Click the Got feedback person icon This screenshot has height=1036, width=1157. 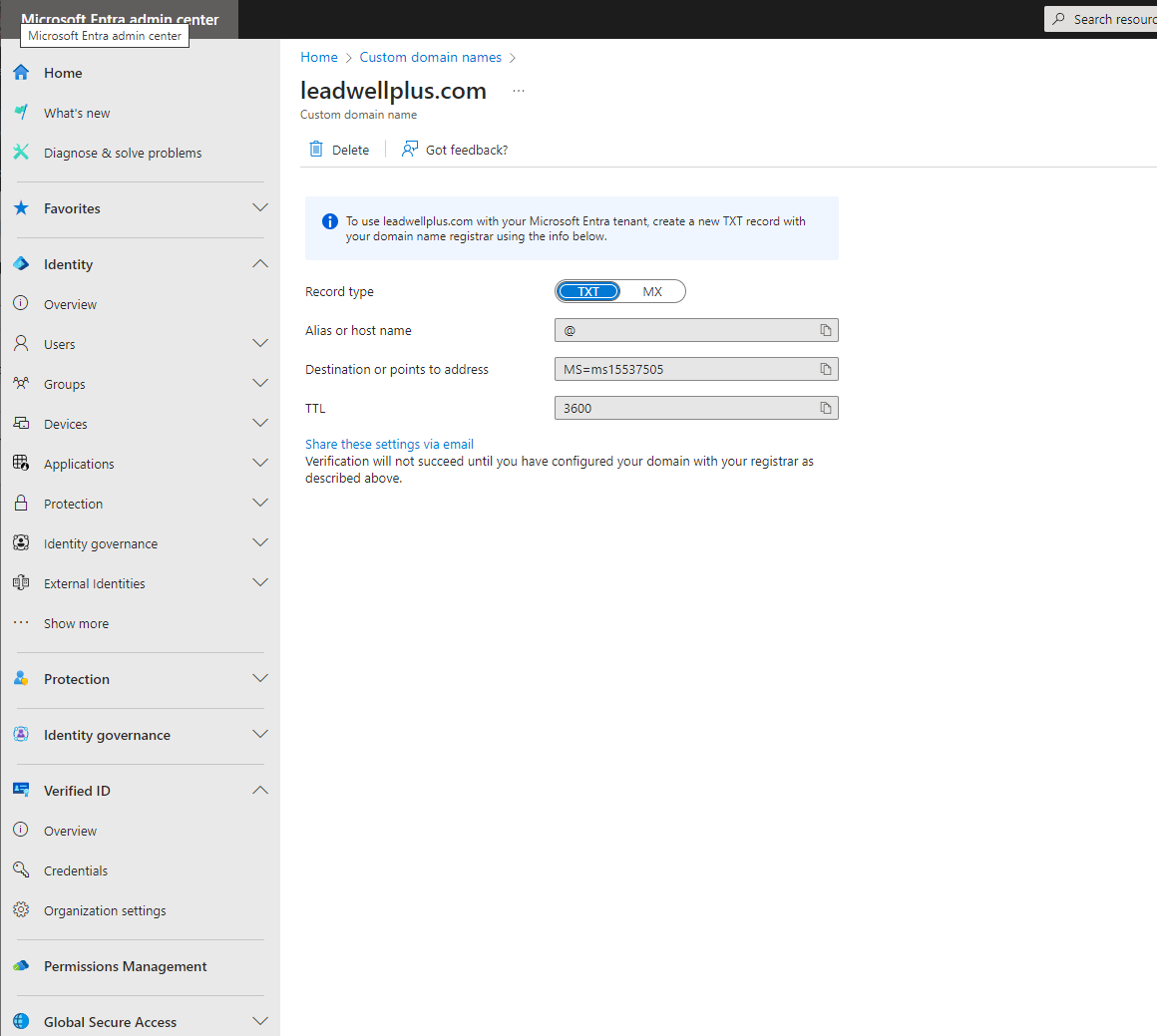(x=410, y=149)
